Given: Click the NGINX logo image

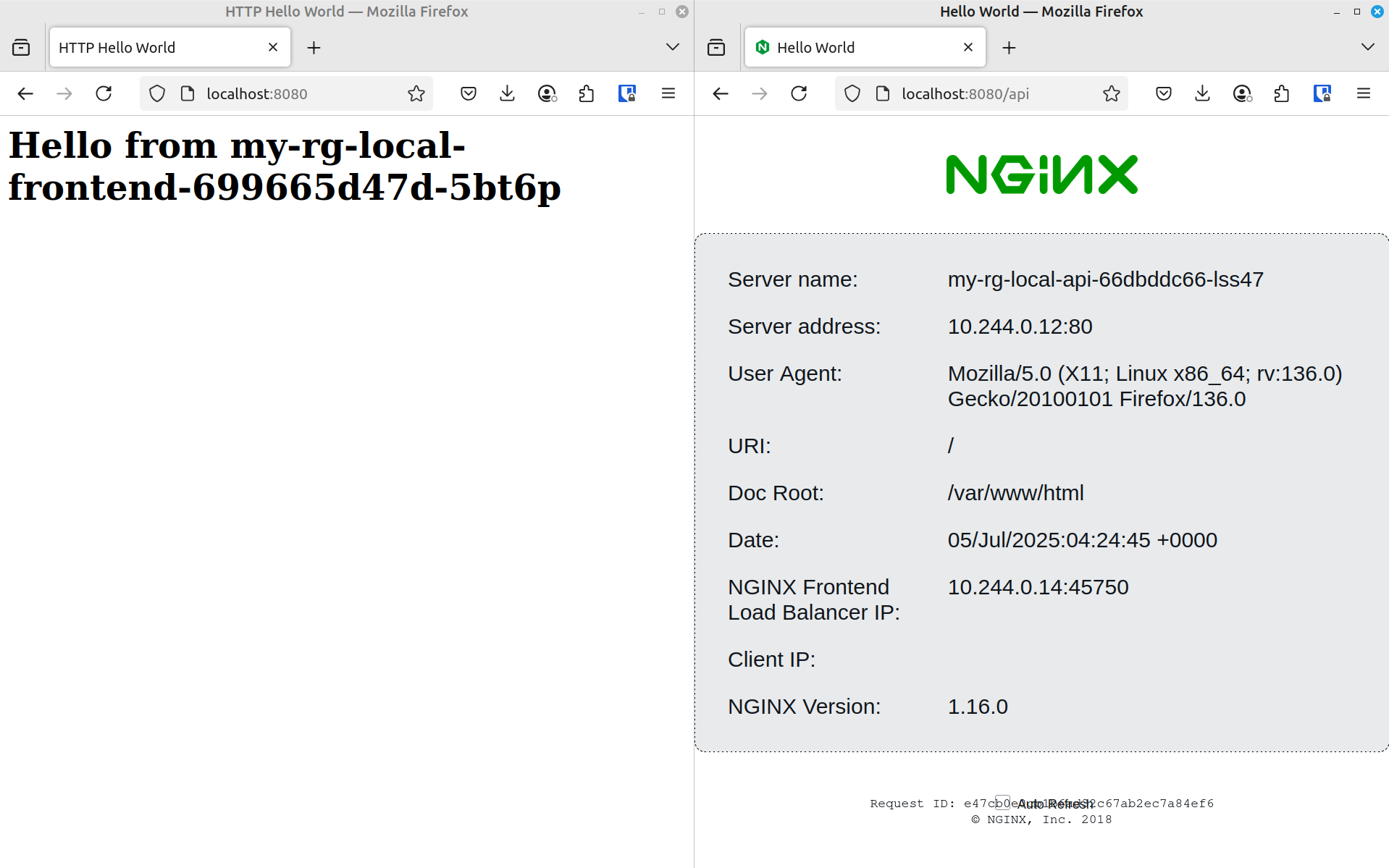Looking at the screenshot, I should coord(1041,174).
